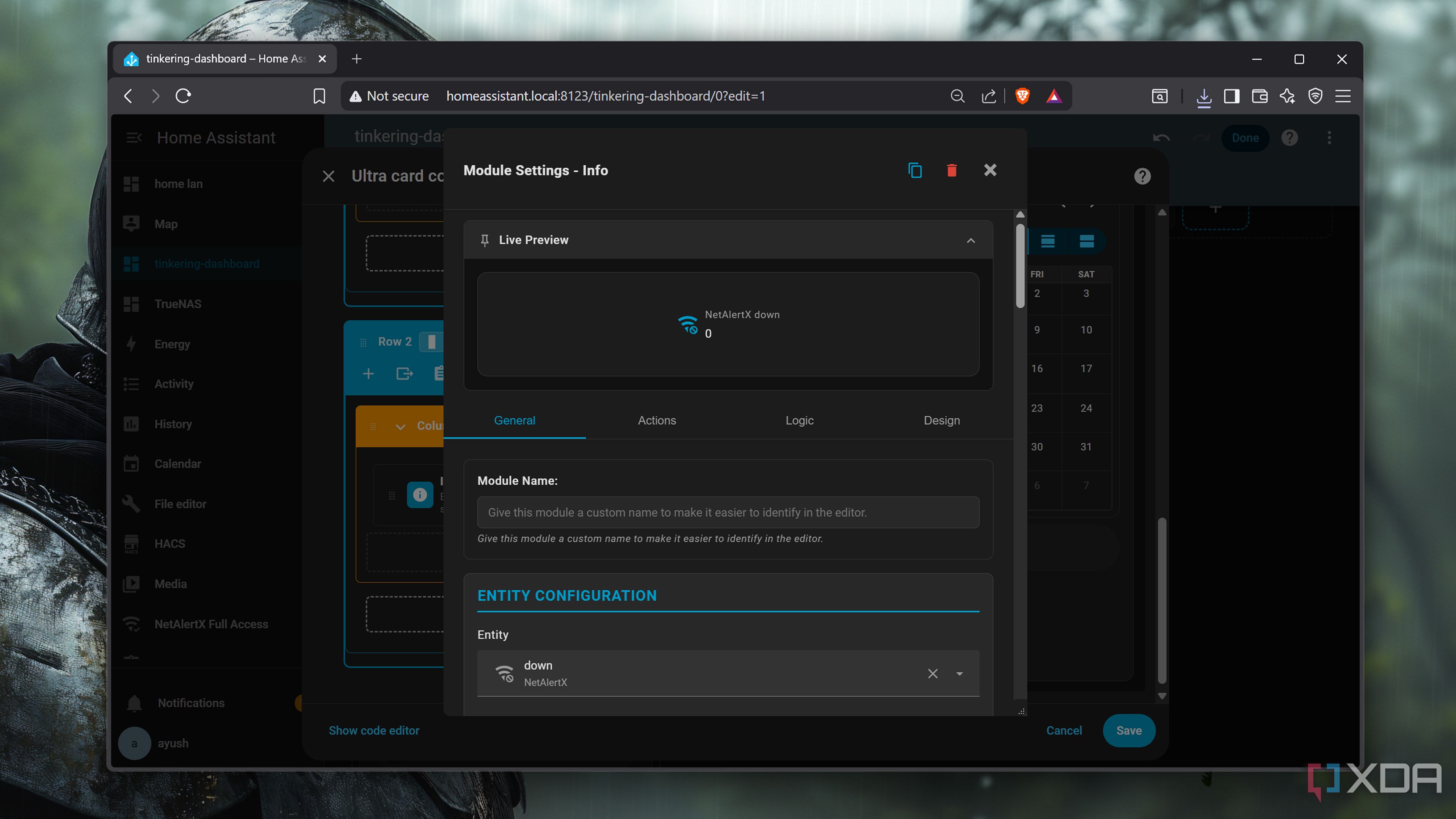Open help for card configuration dialog
The height and width of the screenshot is (819, 1456).
click(x=1142, y=176)
